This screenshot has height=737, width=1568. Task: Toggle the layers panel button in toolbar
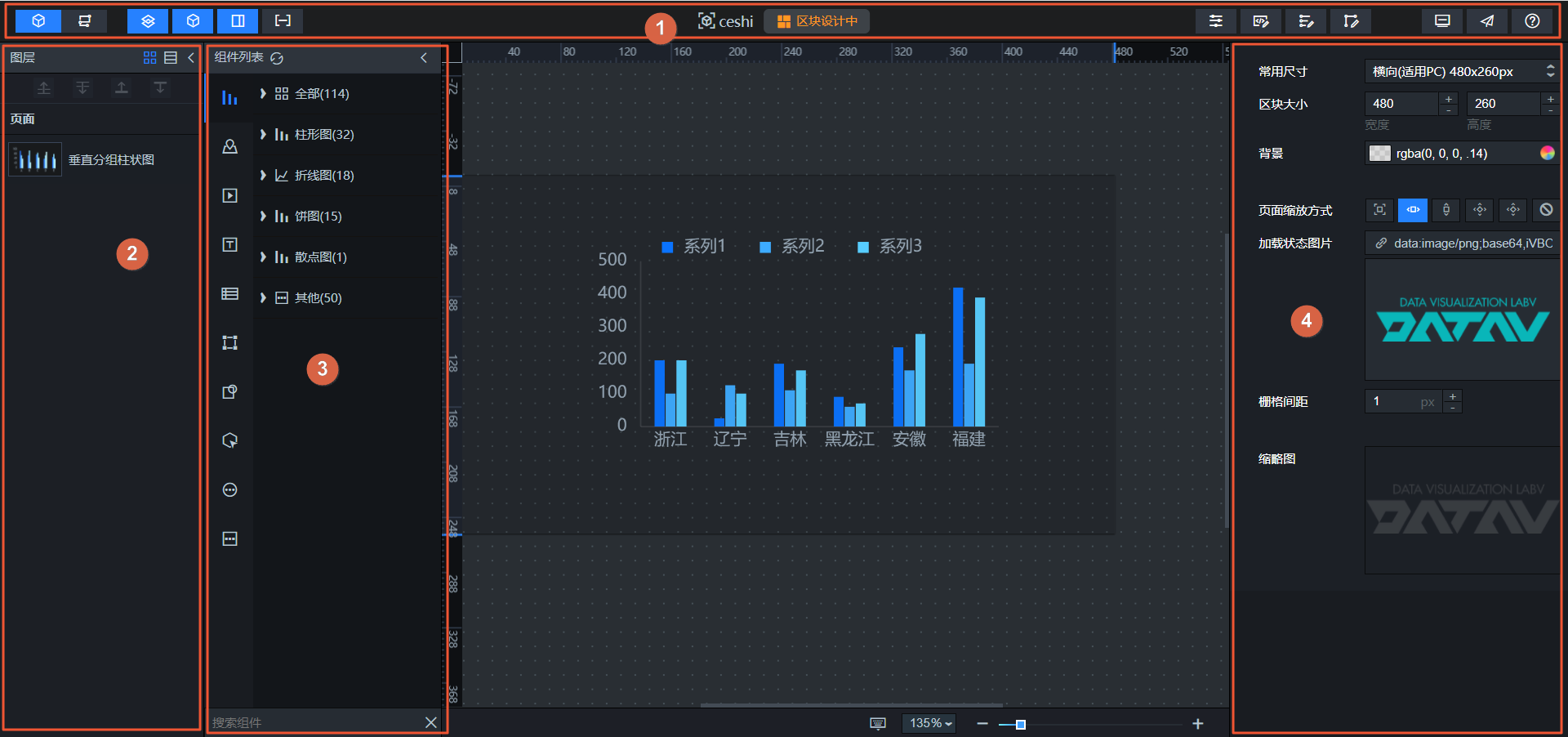point(148,21)
